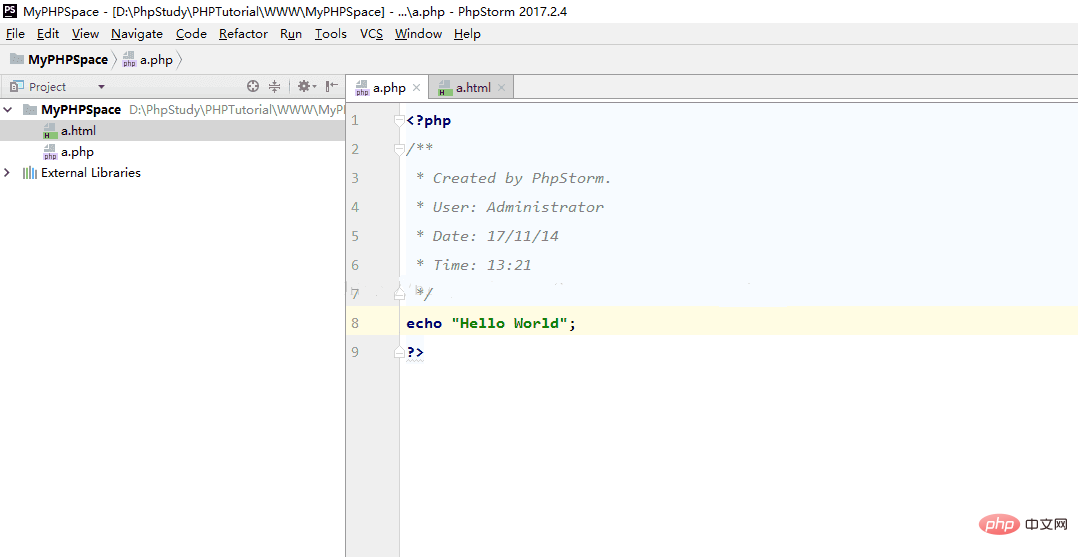Open the Project view dropdown

tap(101, 87)
